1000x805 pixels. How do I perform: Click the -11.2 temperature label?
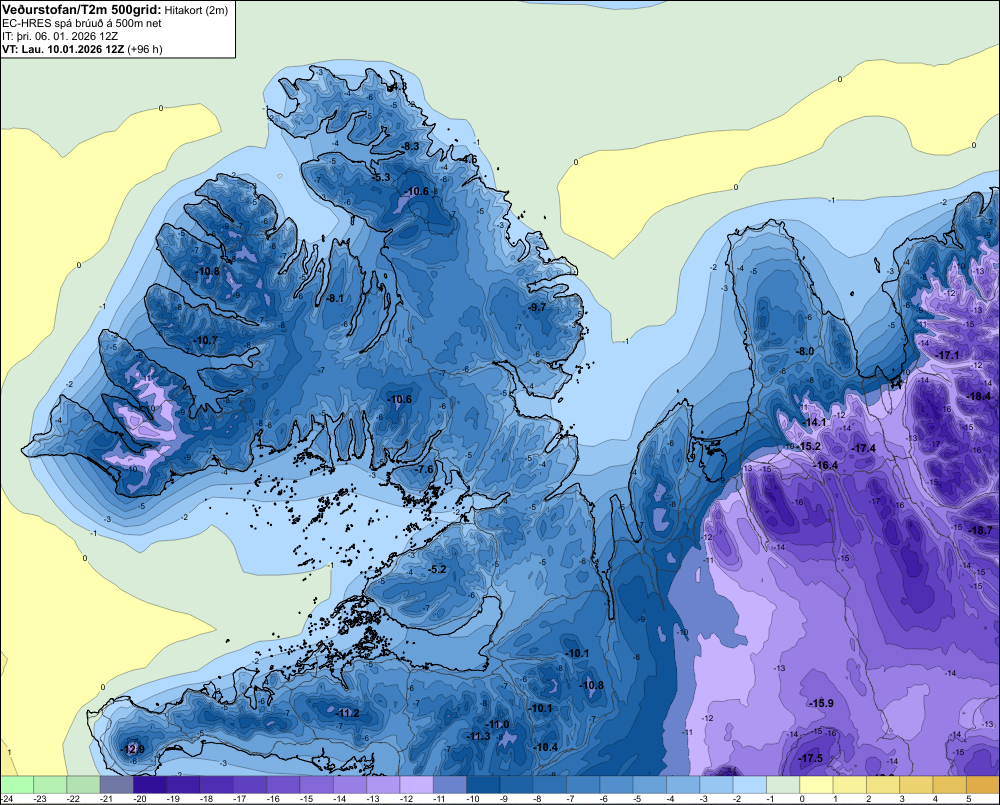348,713
